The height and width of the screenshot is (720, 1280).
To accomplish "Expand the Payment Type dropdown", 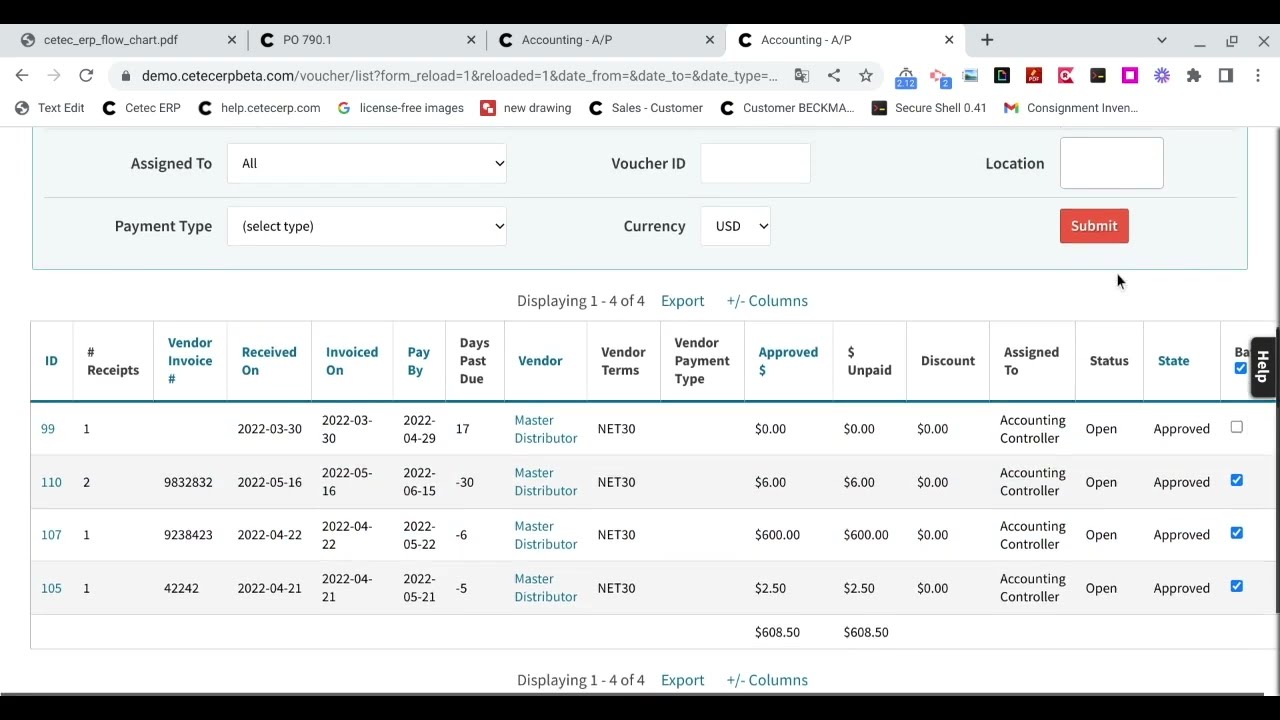I will pos(366,226).
